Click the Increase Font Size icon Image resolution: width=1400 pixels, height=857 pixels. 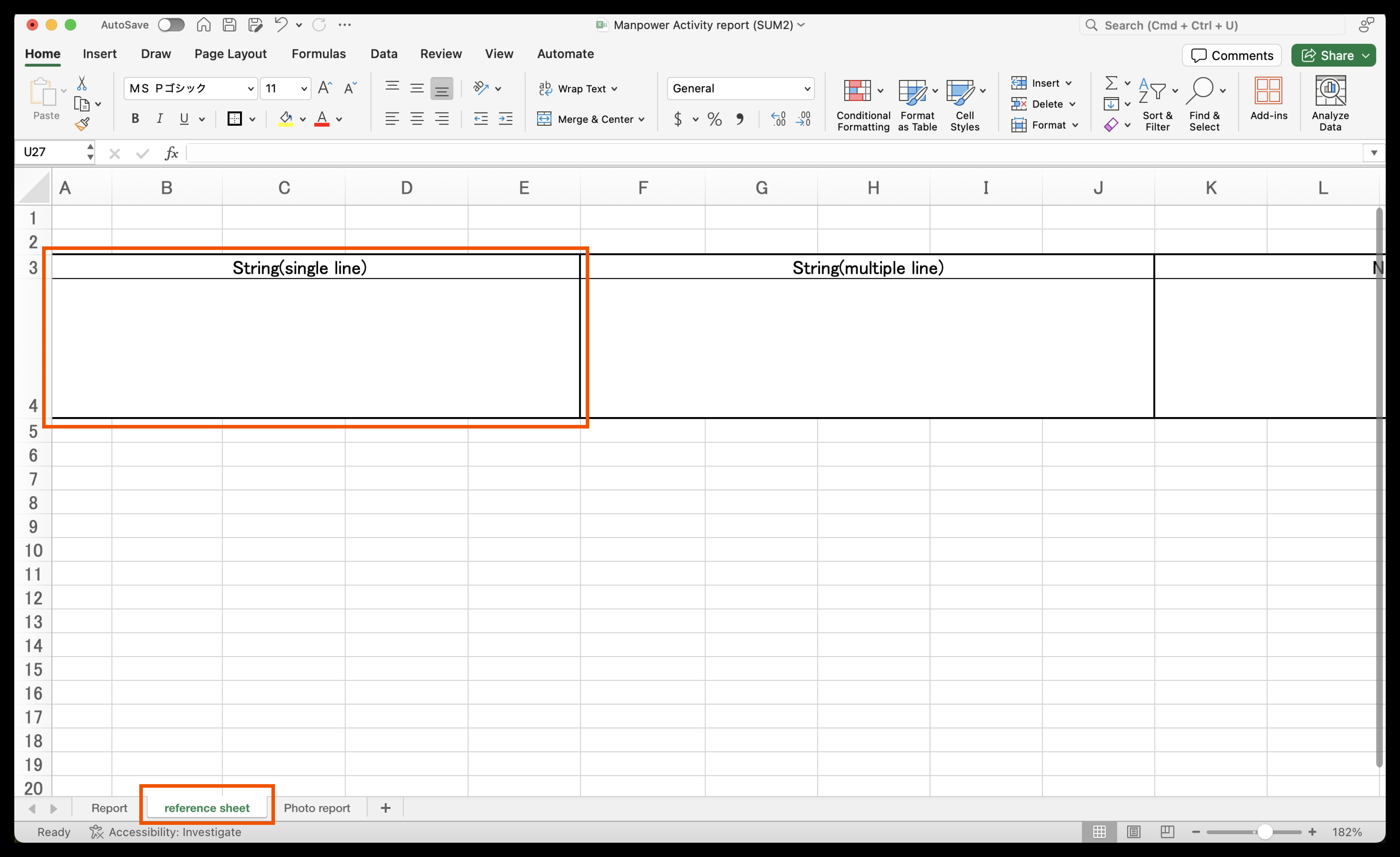(x=325, y=87)
